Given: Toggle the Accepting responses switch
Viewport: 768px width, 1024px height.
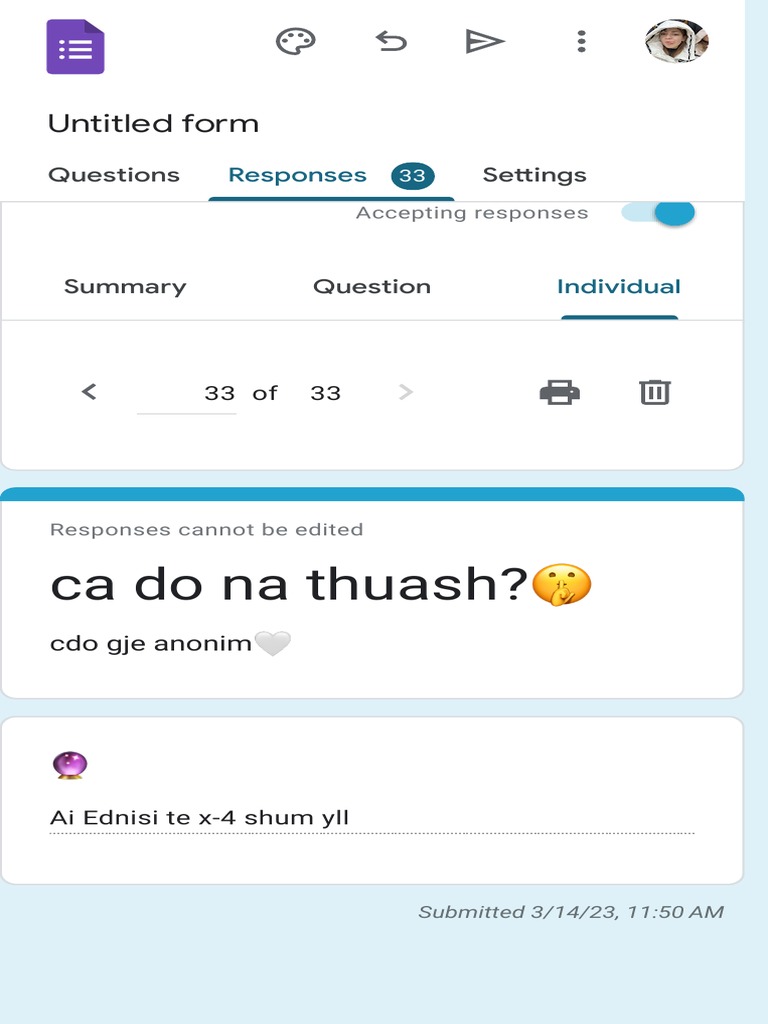Looking at the screenshot, I should coord(659,212).
